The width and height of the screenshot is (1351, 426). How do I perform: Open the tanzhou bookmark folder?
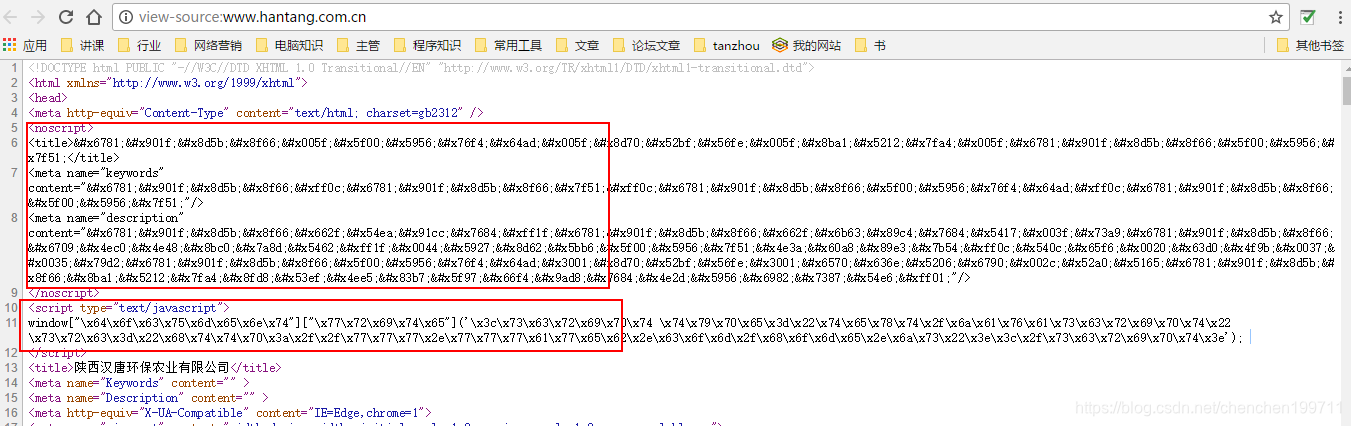pyautogui.click(x=727, y=45)
